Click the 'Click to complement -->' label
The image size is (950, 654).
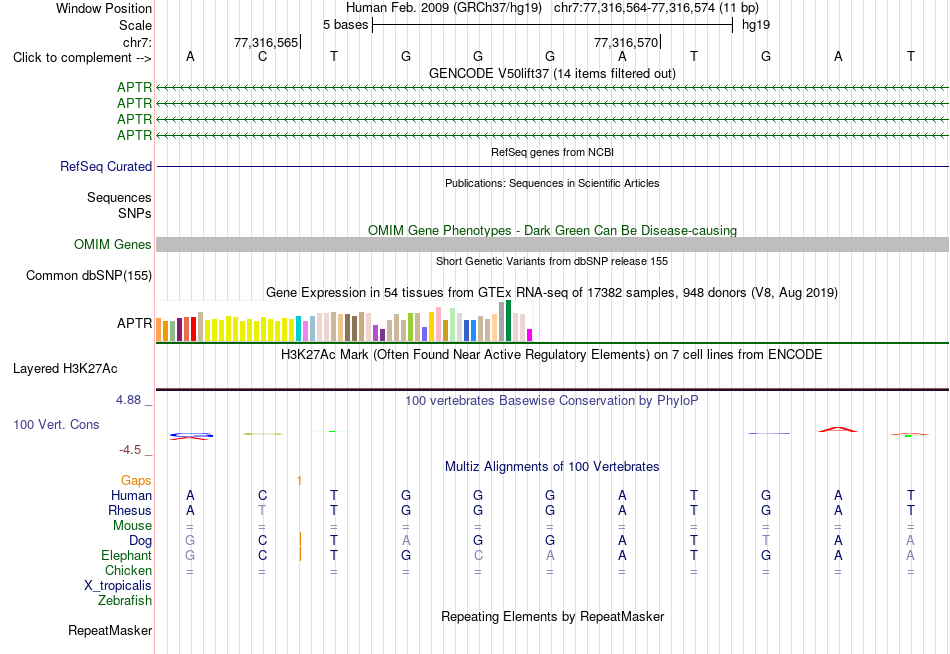82,58
